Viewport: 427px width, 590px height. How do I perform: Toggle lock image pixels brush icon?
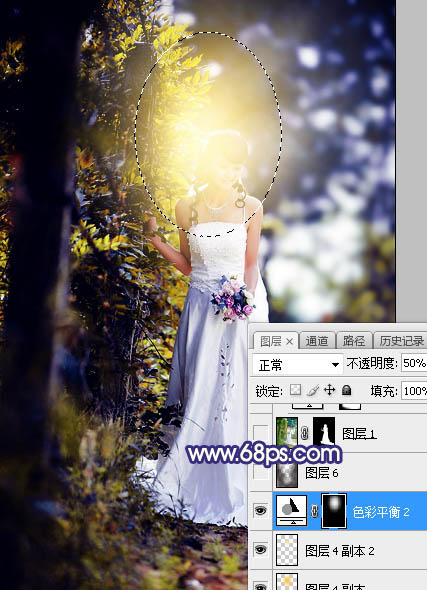[x=313, y=391]
